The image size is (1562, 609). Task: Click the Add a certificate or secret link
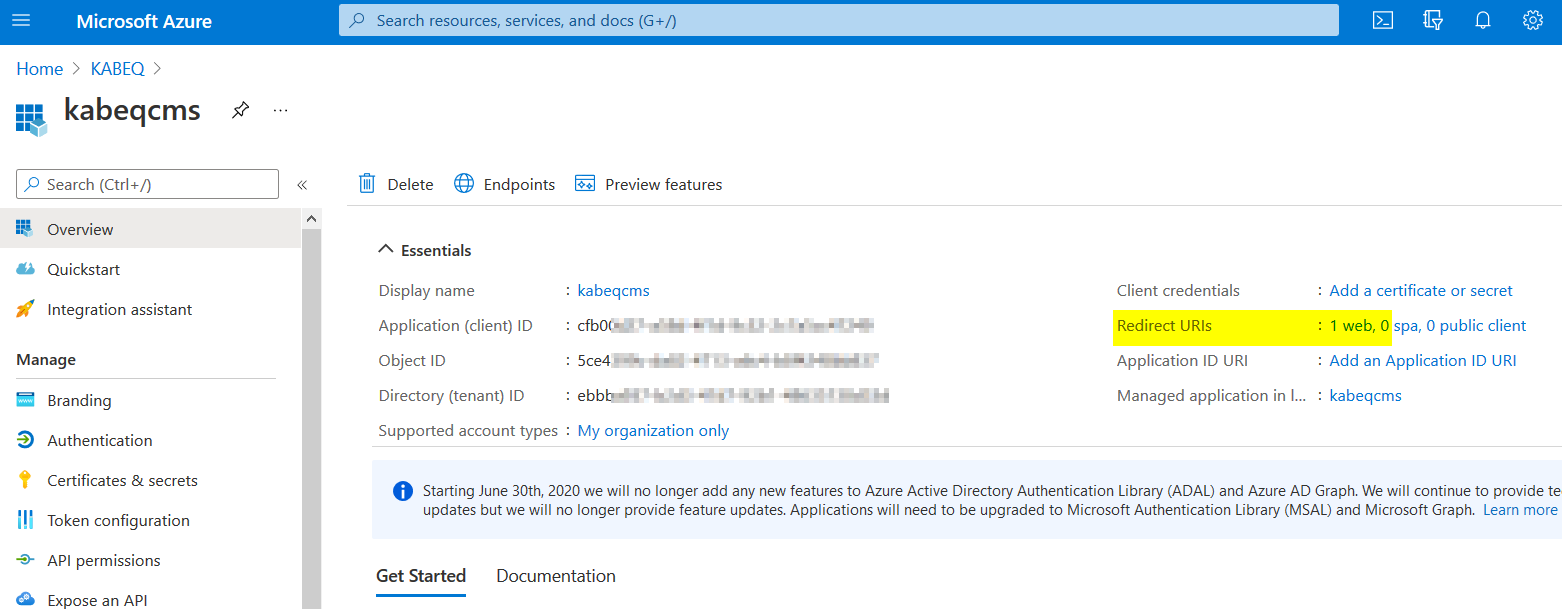pos(1420,291)
